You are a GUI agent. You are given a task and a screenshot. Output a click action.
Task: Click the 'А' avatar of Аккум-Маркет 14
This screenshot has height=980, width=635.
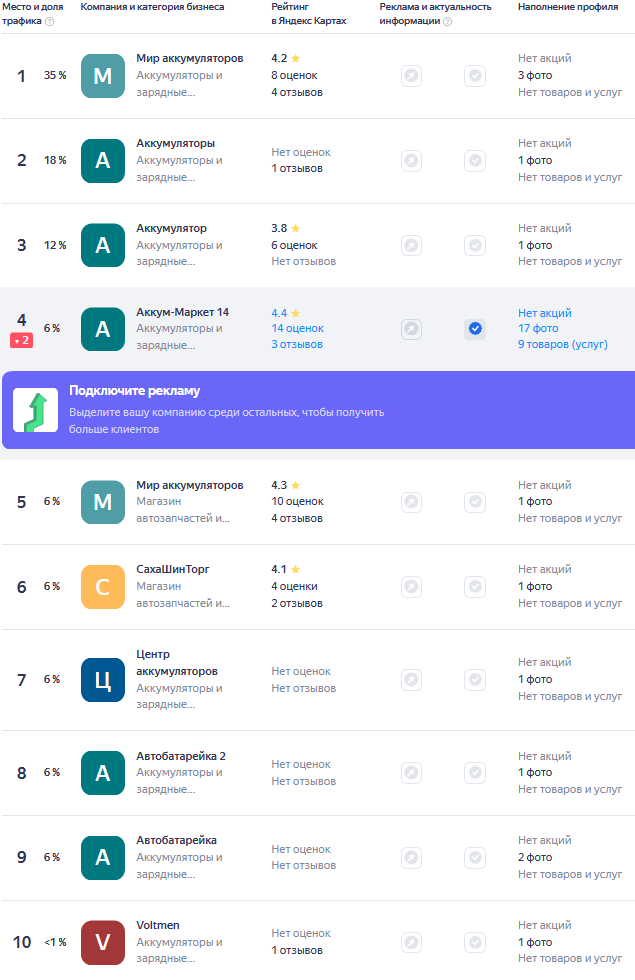click(x=102, y=329)
